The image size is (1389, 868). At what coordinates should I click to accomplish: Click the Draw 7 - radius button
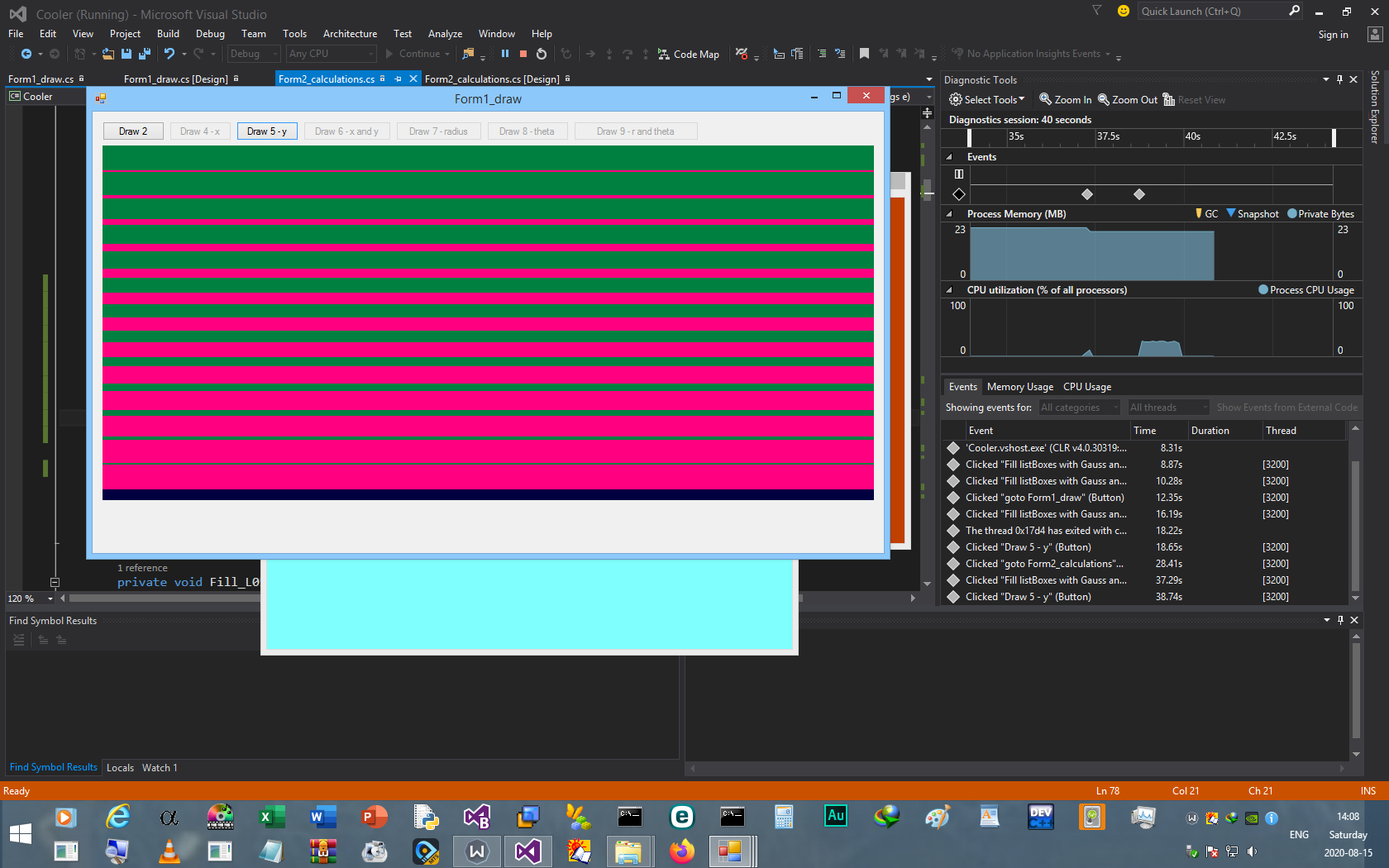tap(438, 131)
